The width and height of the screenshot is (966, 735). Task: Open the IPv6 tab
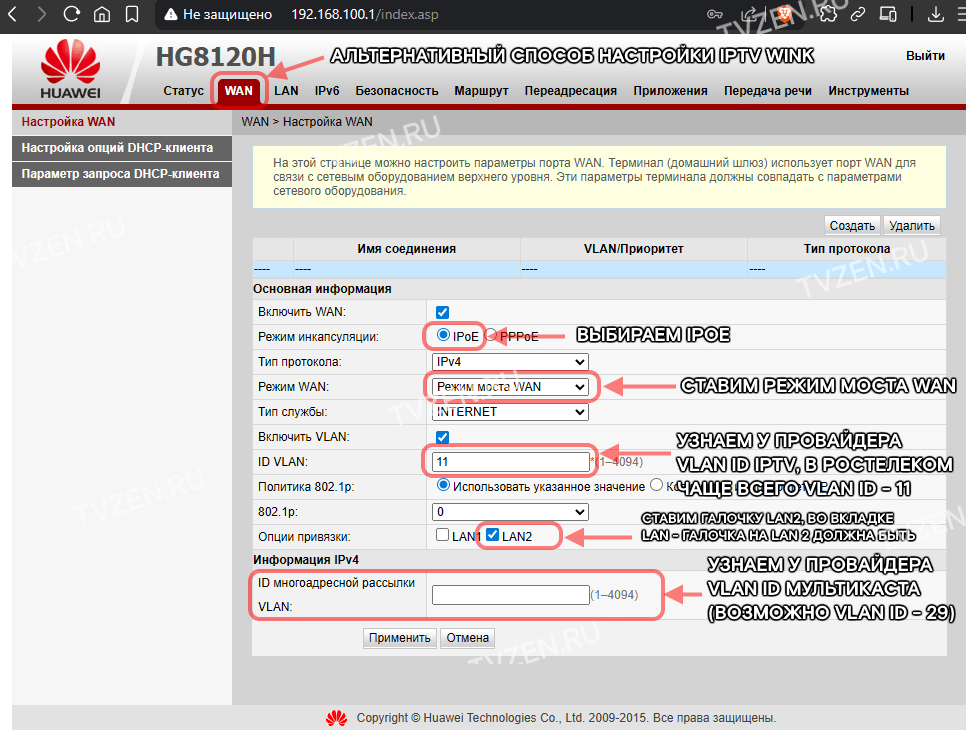pyautogui.click(x=327, y=91)
